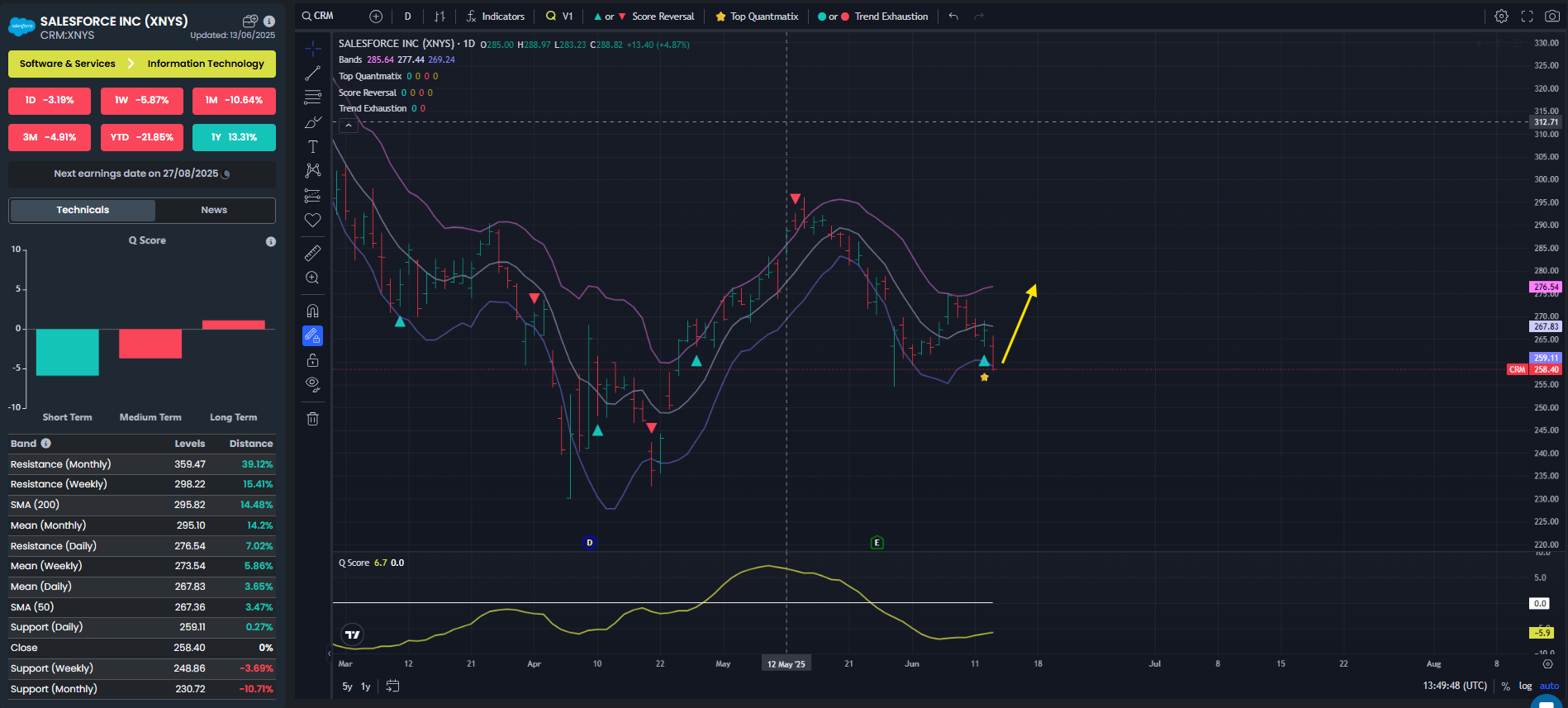The image size is (1568, 708).
Task: Click the window icon beside Salesforce header
Action: 250,21
